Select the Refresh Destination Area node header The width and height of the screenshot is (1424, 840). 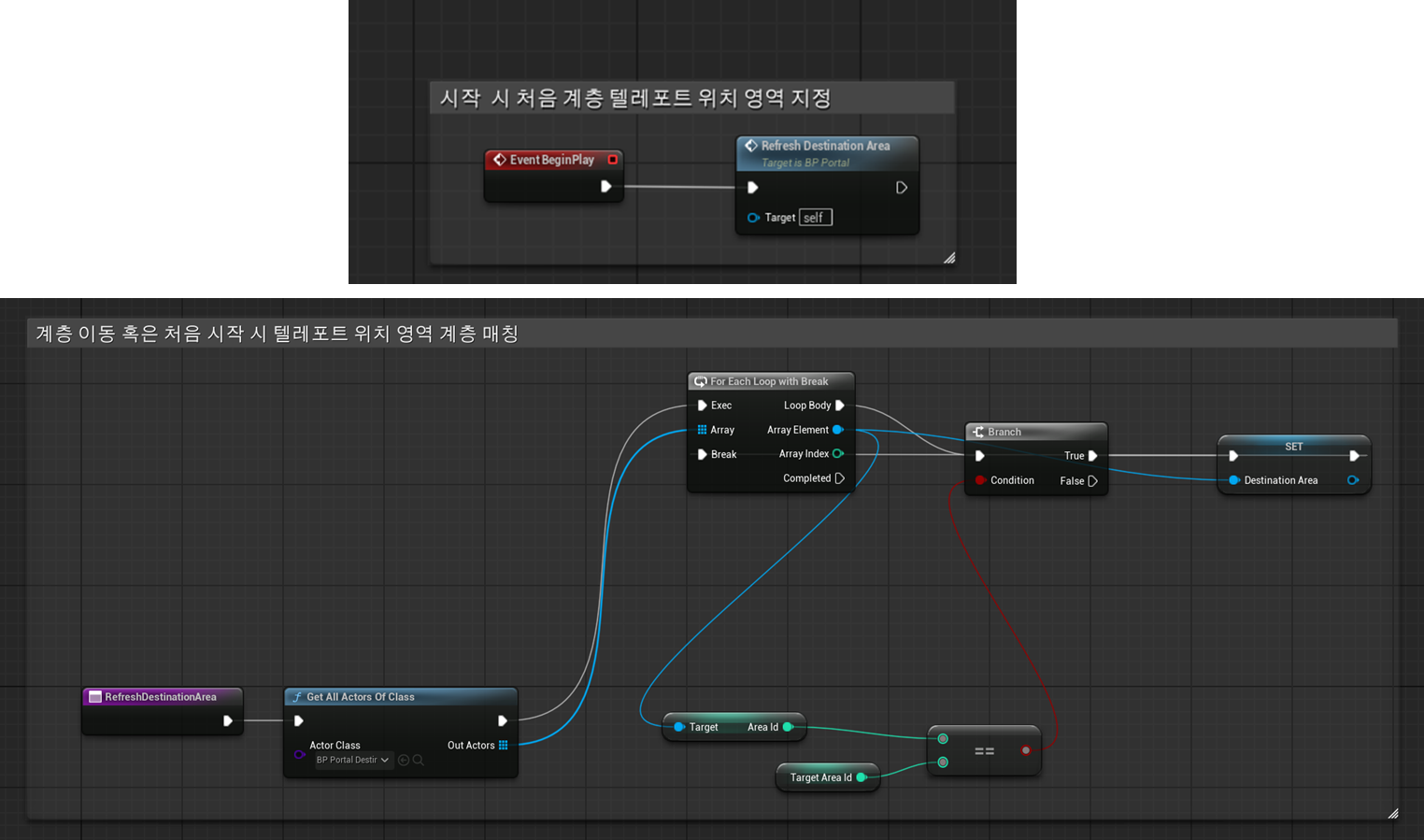[x=827, y=153]
